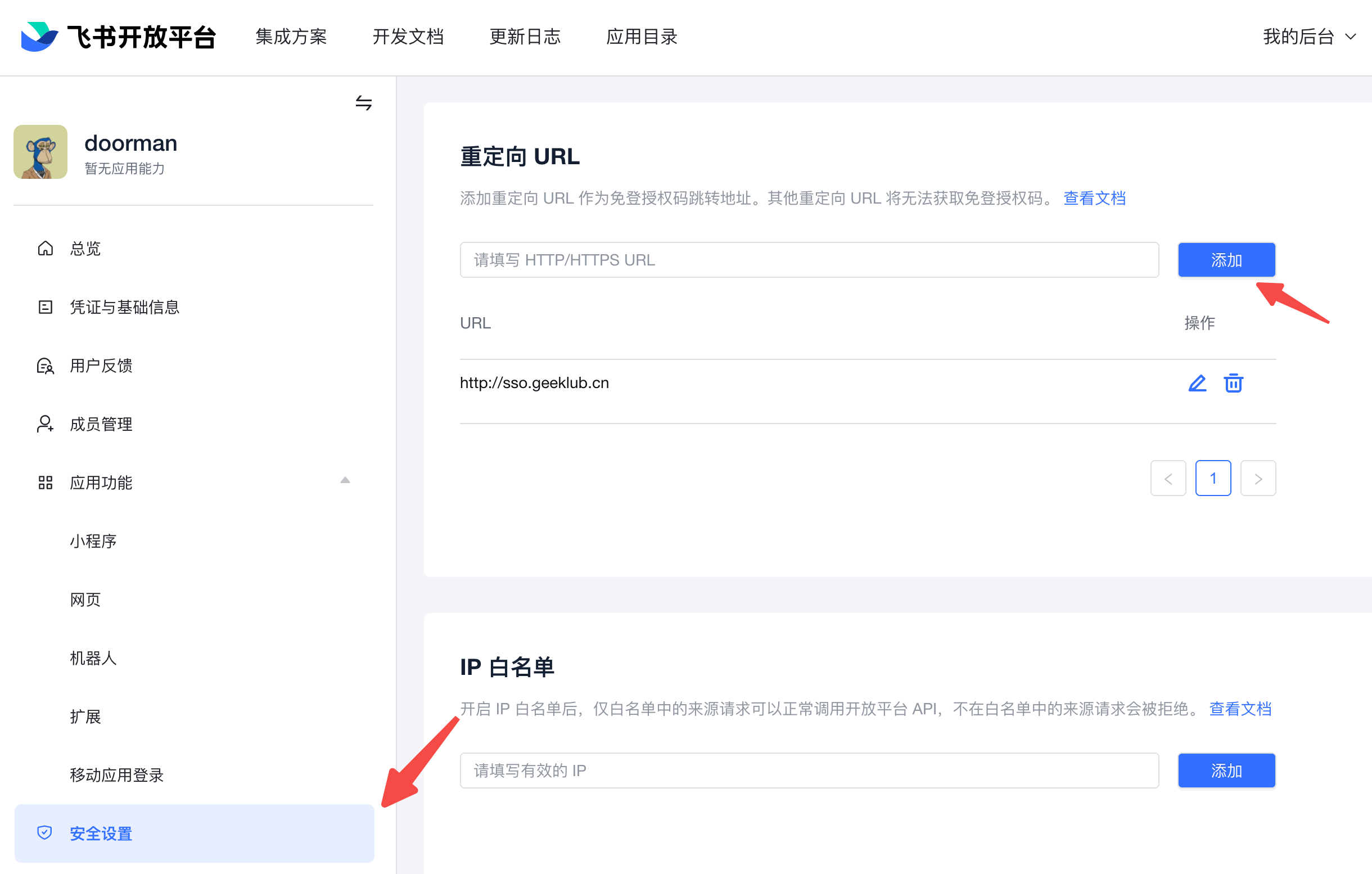
Task: Click the 凭证与基础信息 credentials icon
Action: tap(45, 307)
